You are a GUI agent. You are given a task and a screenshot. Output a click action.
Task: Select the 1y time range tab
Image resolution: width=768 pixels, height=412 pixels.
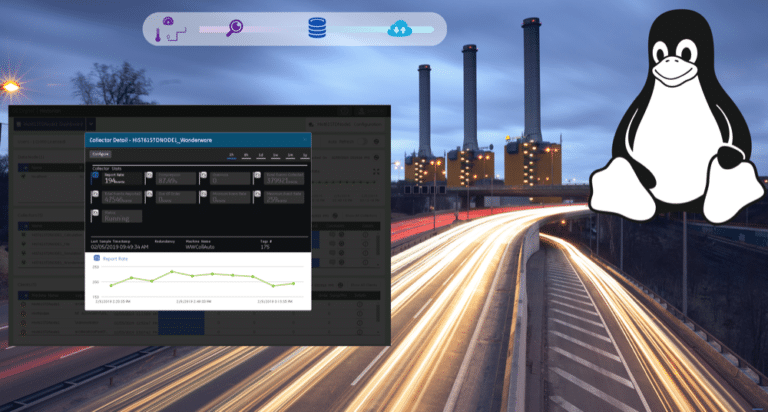(x=303, y=156)
